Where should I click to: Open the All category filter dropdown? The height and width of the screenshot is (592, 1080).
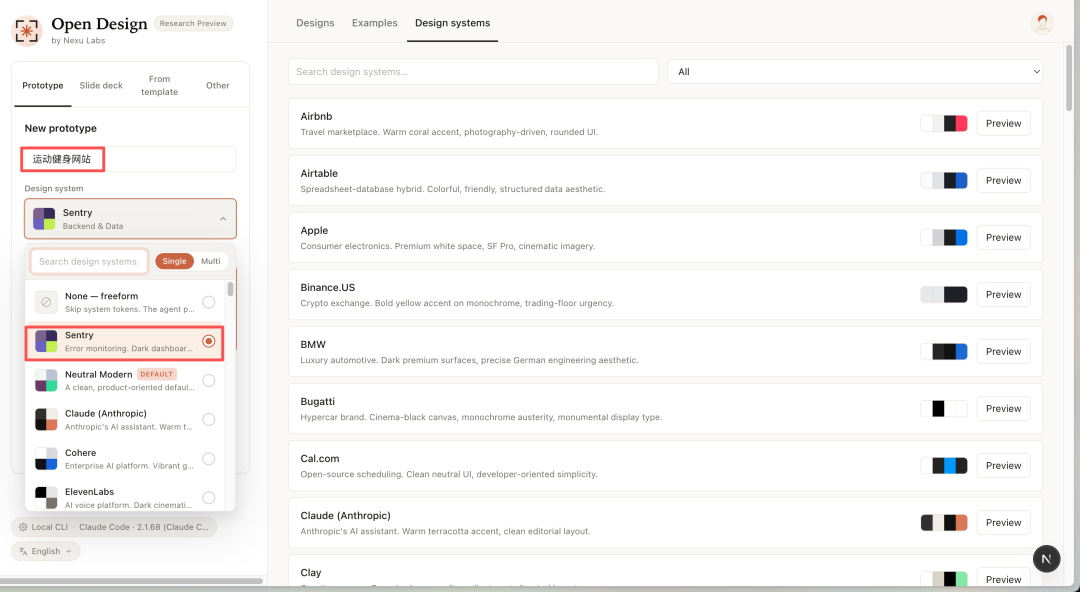coord(855,72)
